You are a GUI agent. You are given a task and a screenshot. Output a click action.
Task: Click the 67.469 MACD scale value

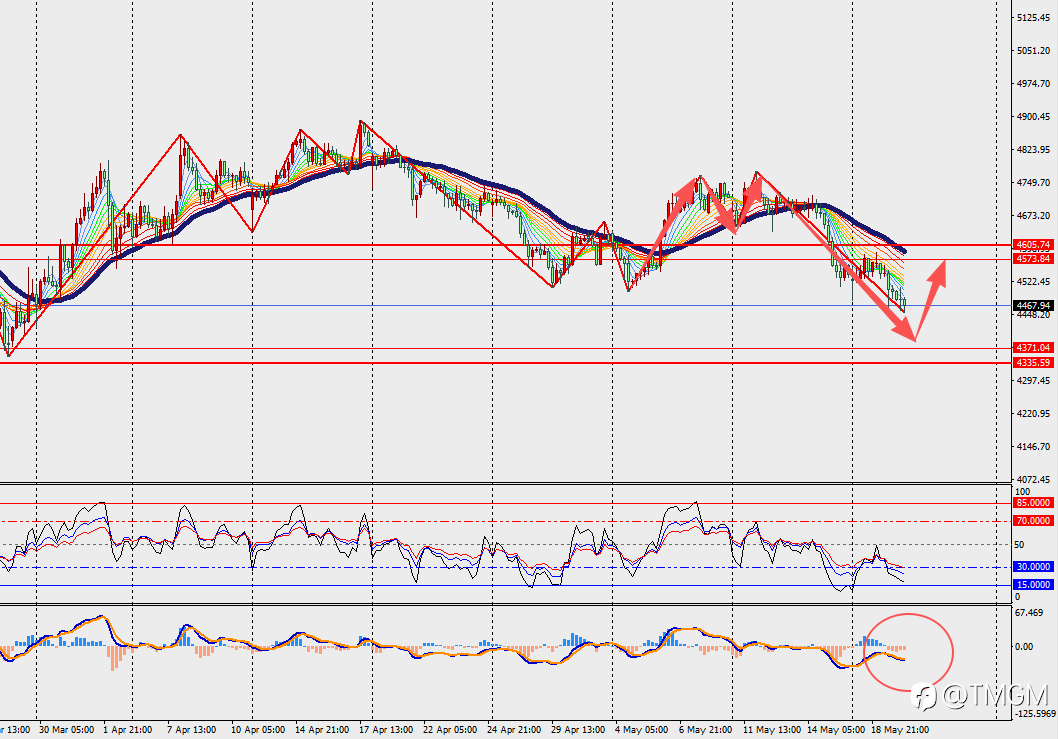click(x=1030, y=613)
